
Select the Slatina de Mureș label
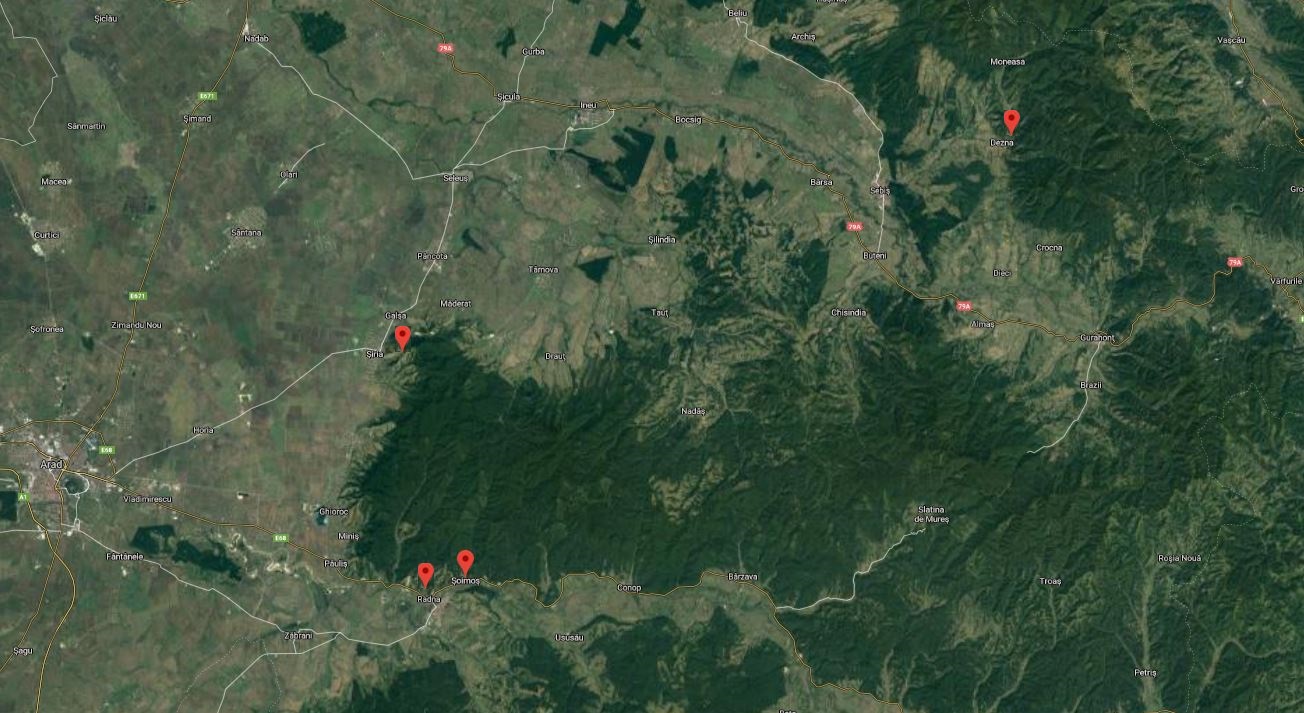[933, 515]
